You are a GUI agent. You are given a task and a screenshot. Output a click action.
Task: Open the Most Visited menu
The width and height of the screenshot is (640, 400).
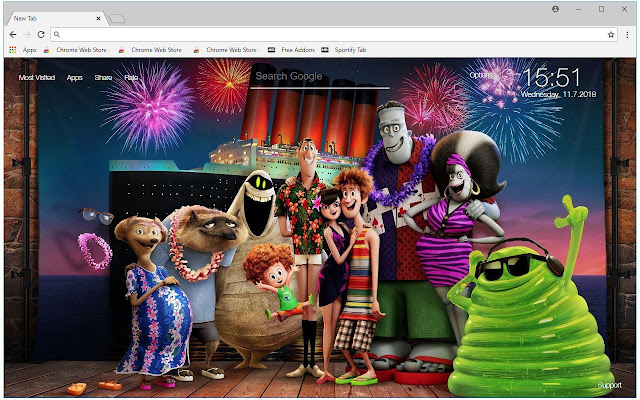37,78
